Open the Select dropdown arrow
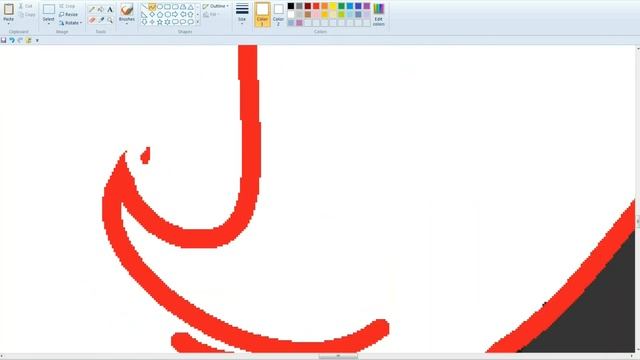Viewport: 640px width, 360px height. pos(49,23)
